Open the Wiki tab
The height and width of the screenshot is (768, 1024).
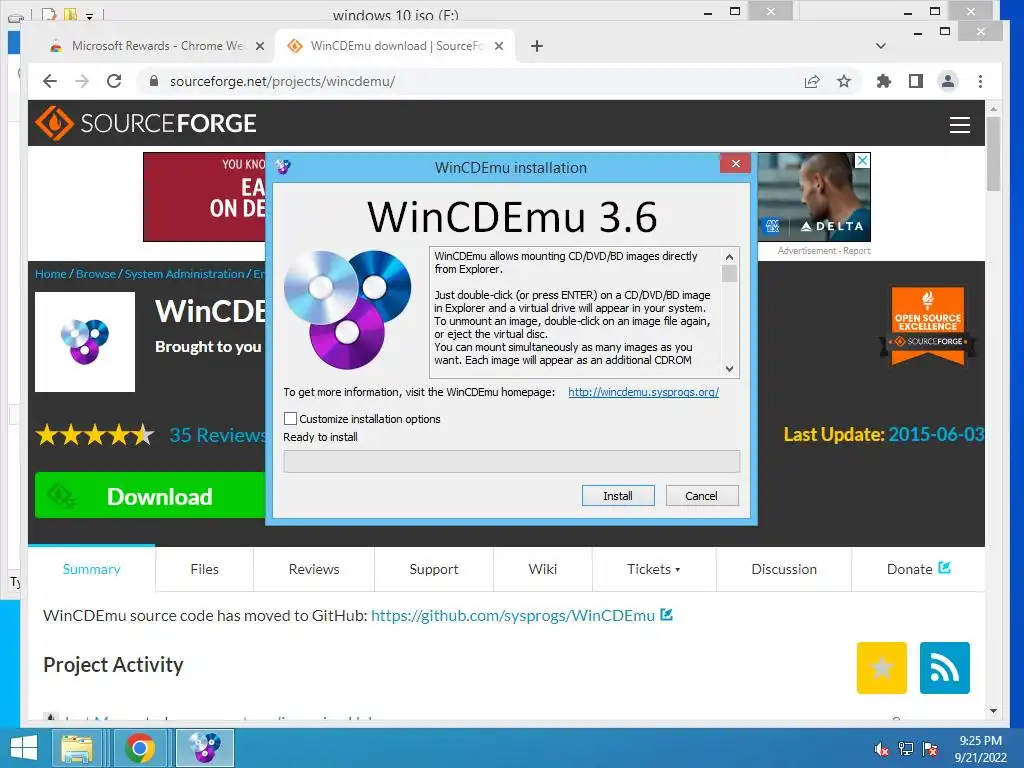[543, 569]
